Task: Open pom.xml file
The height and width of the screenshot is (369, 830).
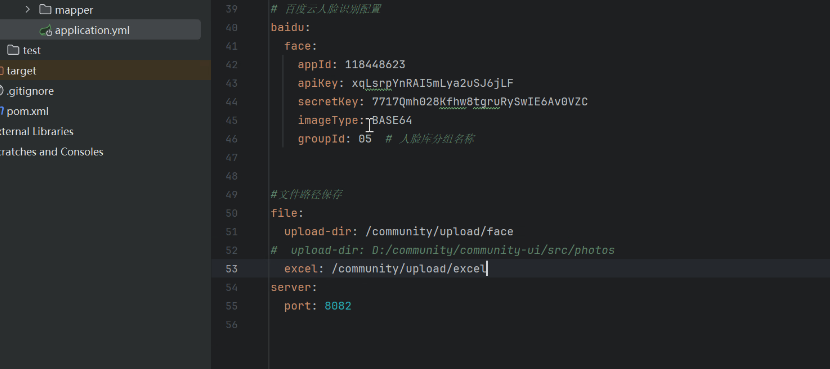Action: pyautogui.click(x=28, y=111)
